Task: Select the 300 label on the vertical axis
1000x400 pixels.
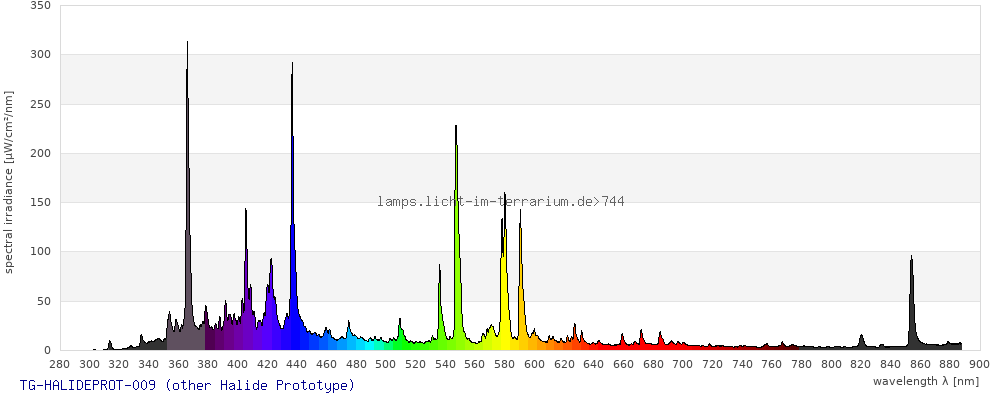Action: point(40,55)
